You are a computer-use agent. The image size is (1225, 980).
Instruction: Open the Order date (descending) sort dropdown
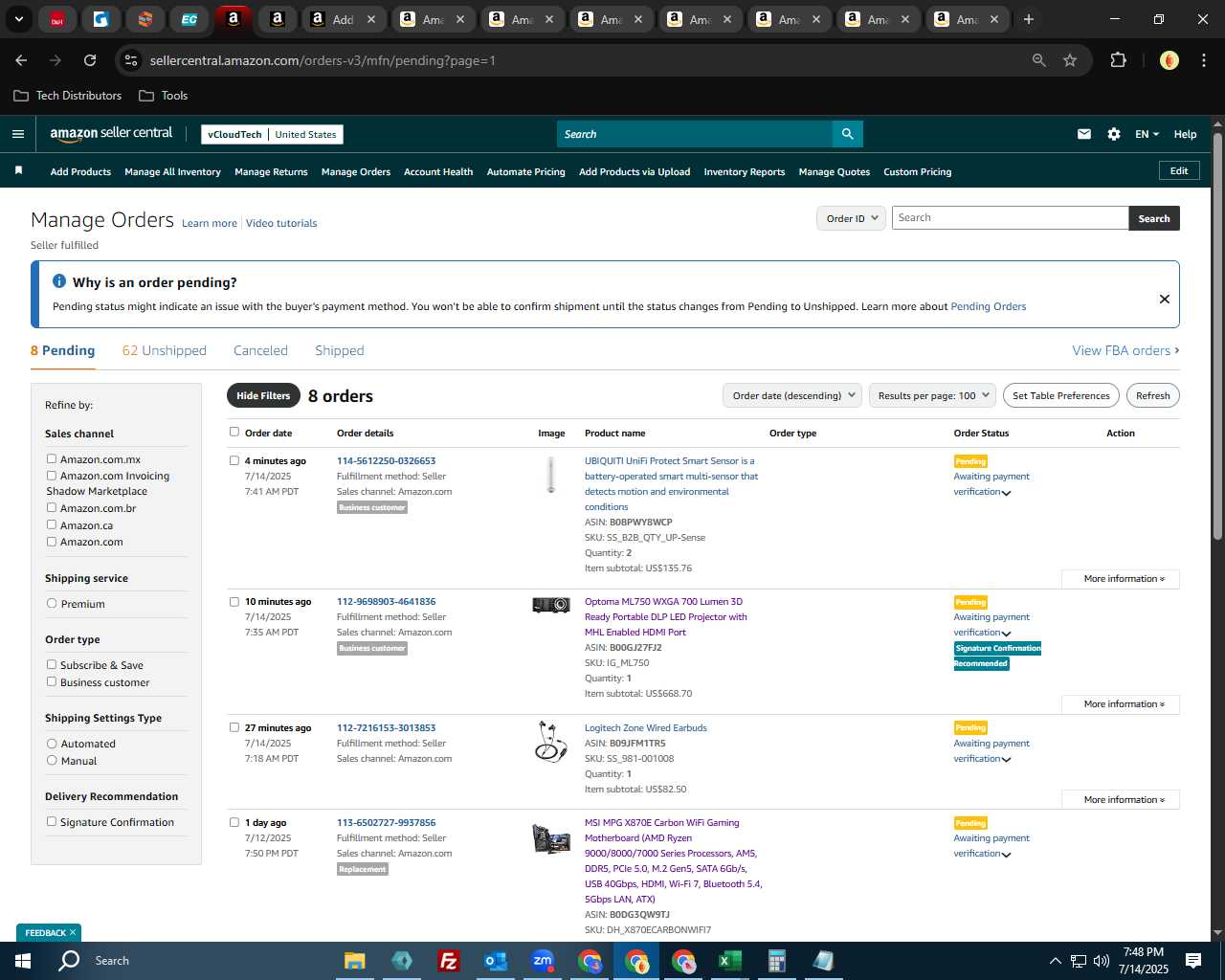(x=791, y=395)
